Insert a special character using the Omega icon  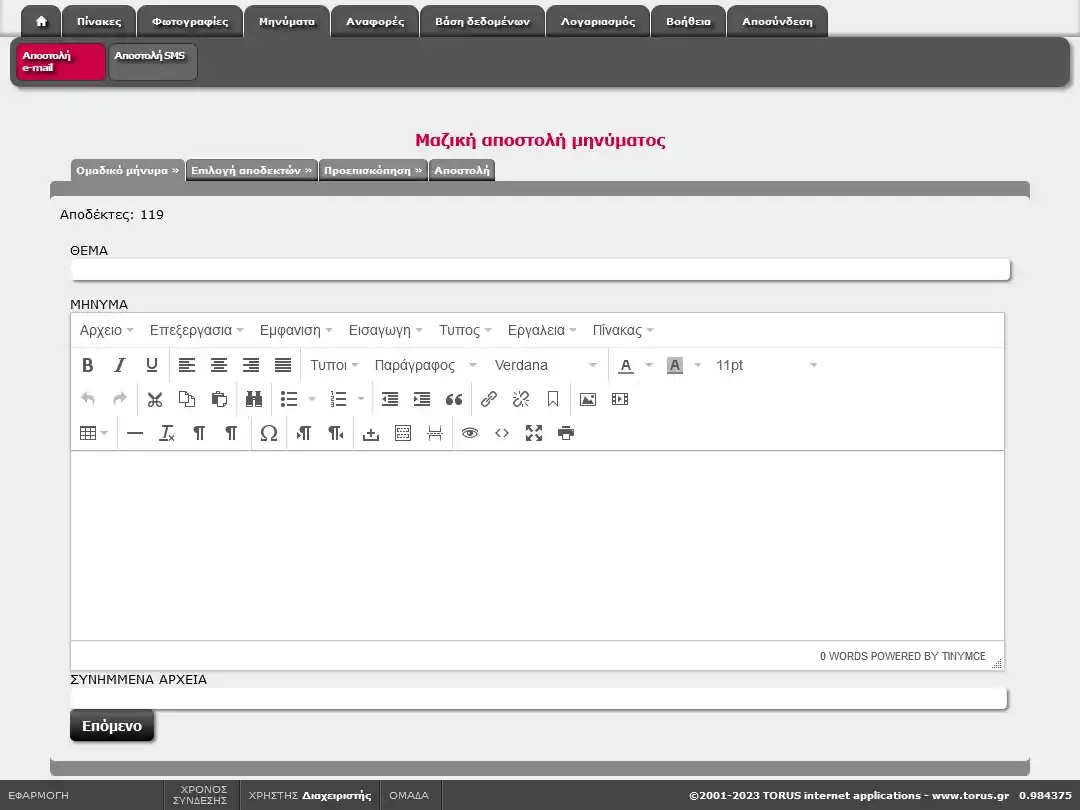[268, 433]
